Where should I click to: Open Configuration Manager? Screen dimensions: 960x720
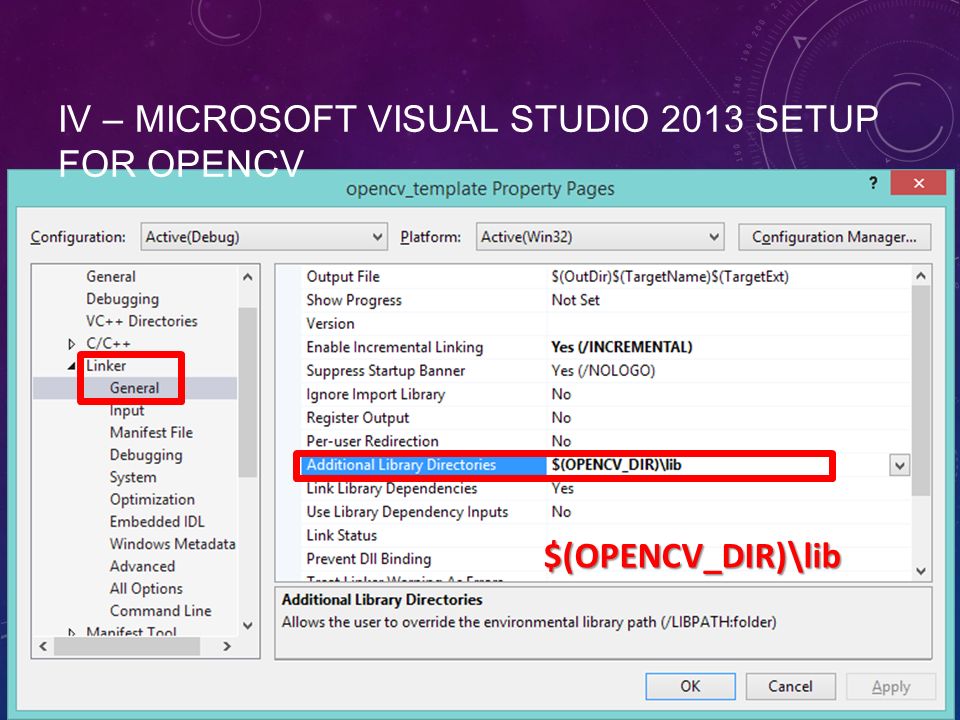(834, 237)
